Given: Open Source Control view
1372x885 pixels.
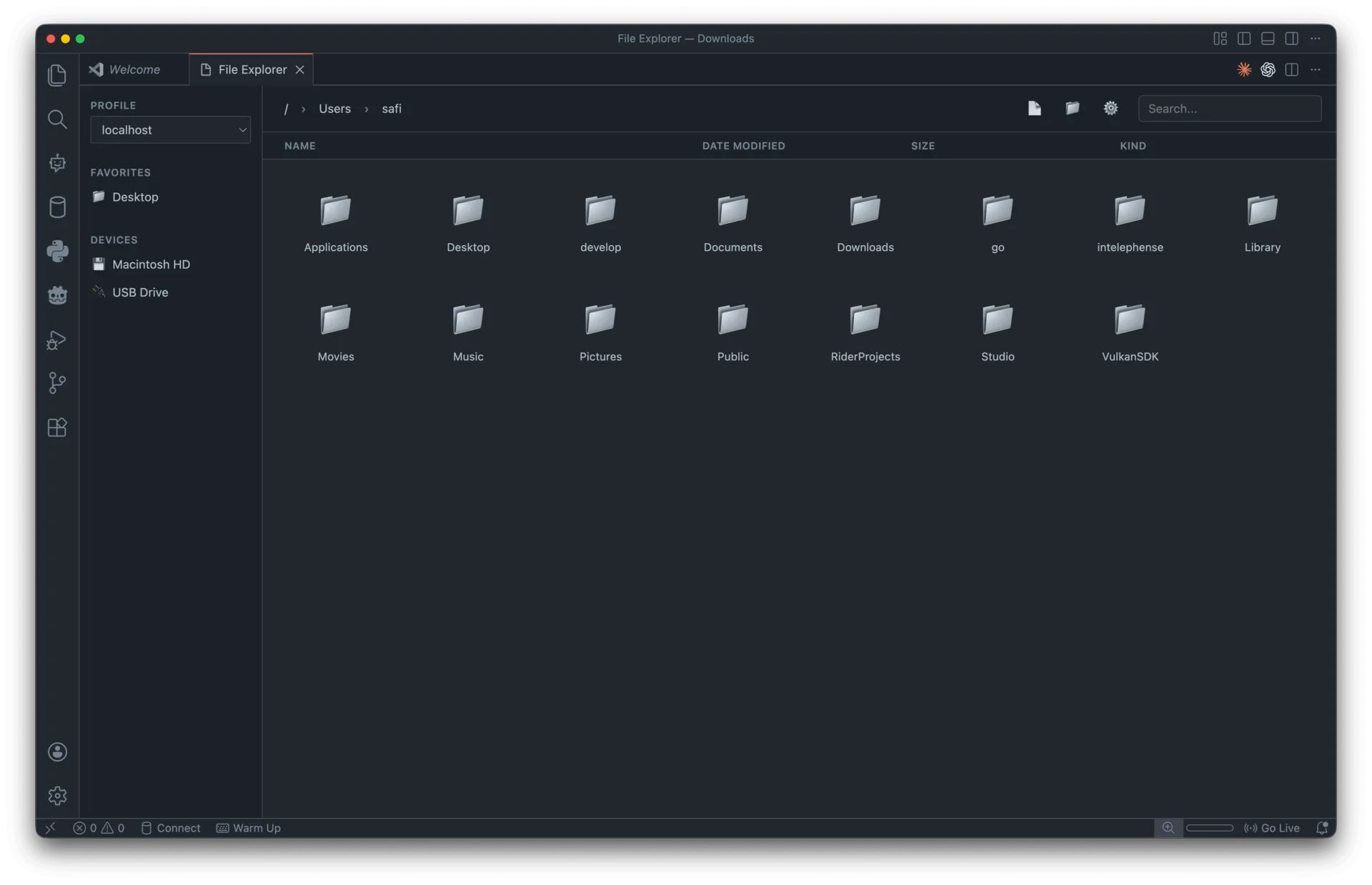Looking at the screenshot, I should (57, 383).
